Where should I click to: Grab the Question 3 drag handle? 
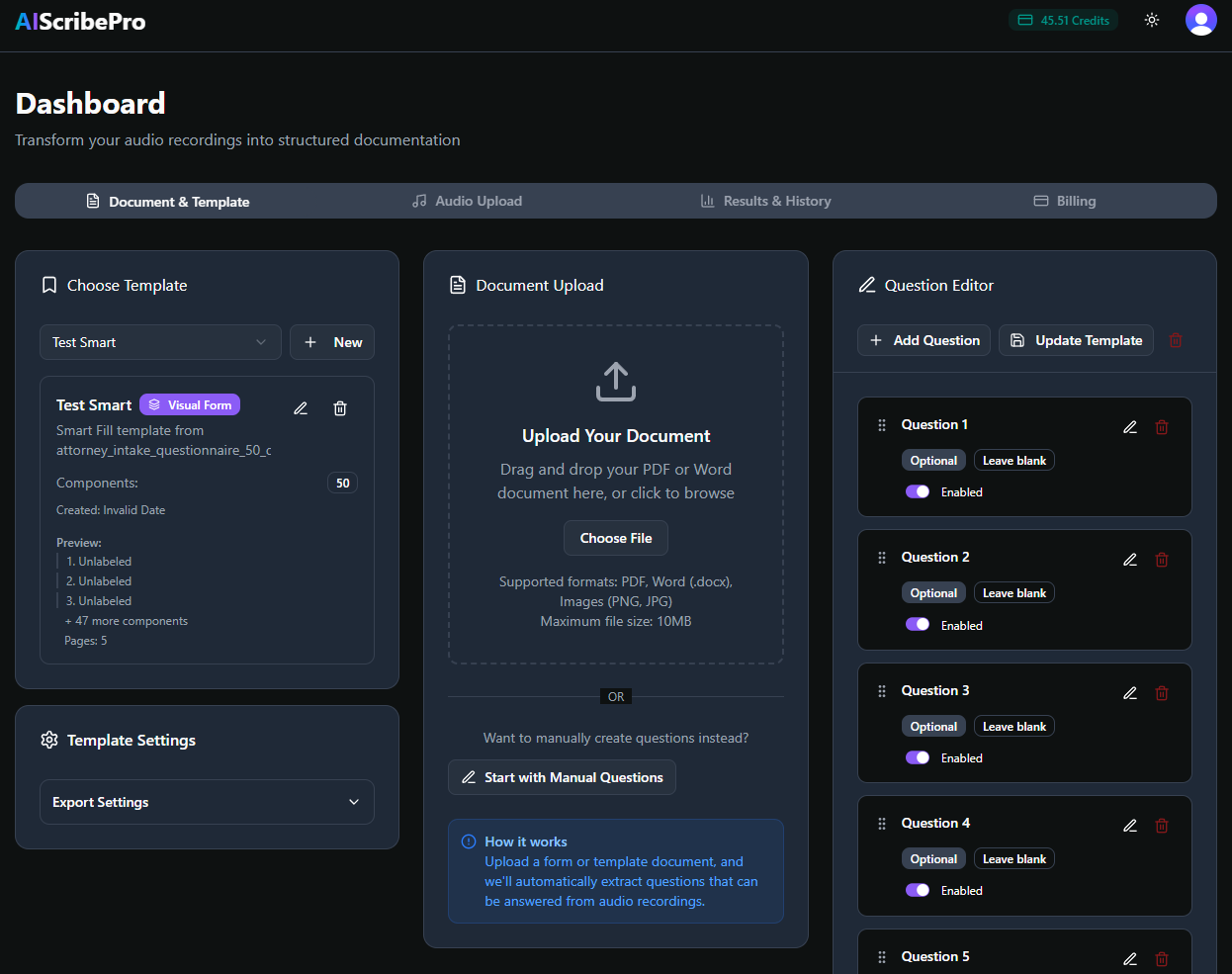click(882, 691)
